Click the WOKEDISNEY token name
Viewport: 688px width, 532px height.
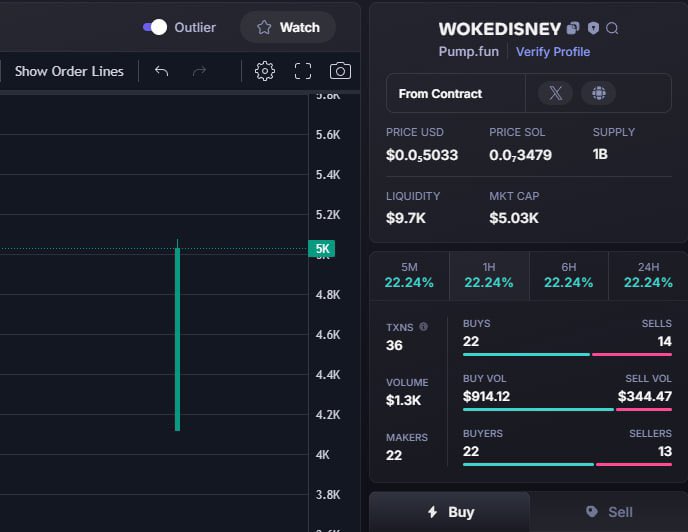500,29
